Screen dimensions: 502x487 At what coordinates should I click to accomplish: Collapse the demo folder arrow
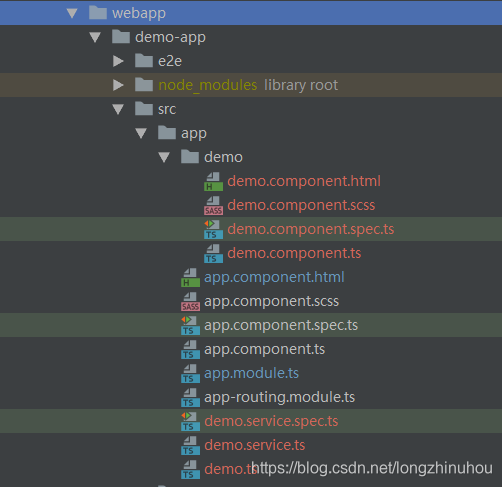coord(164,157)
